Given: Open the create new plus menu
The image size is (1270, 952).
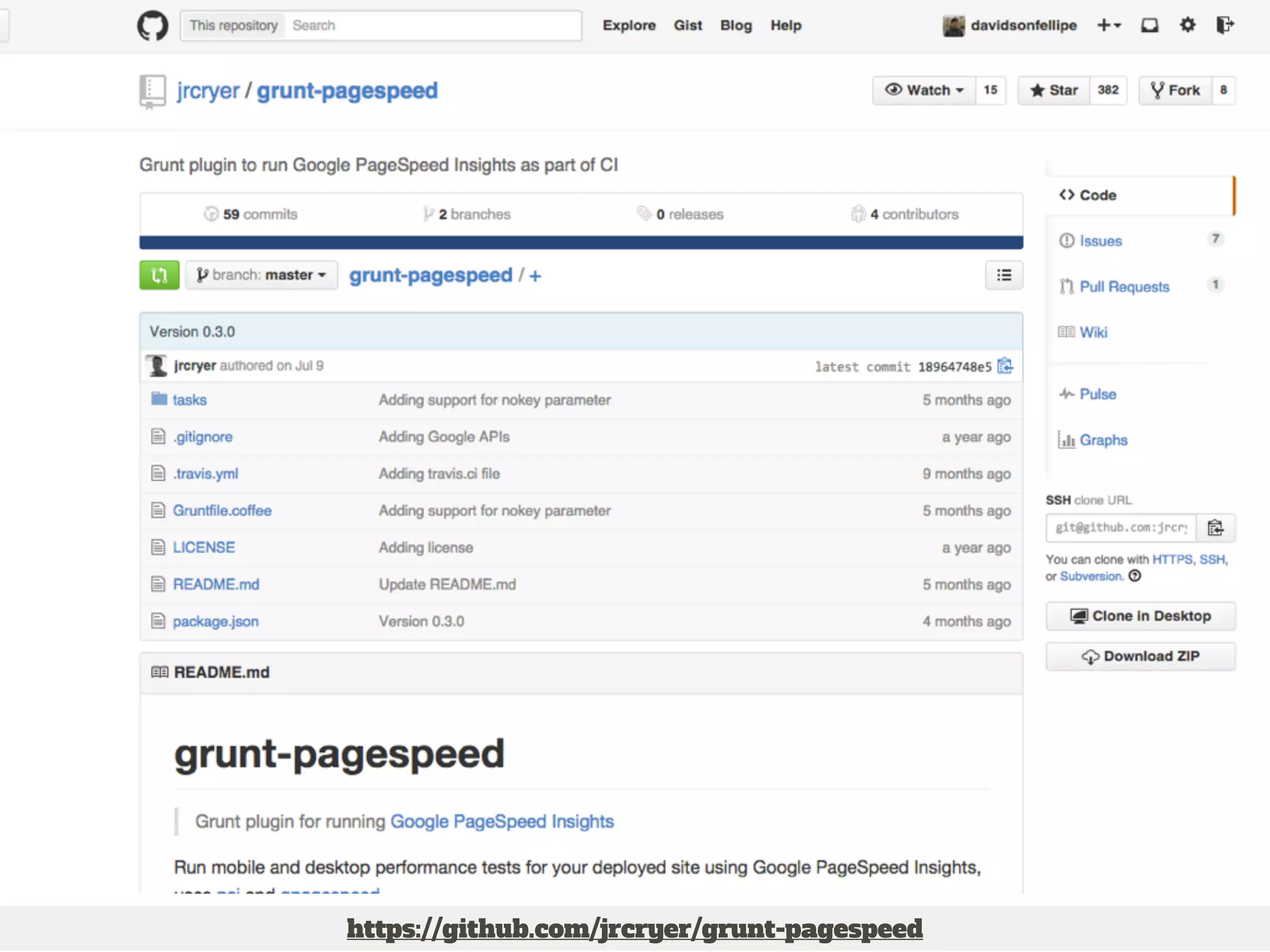Looking at the screenshot, I should (1109, 25).
